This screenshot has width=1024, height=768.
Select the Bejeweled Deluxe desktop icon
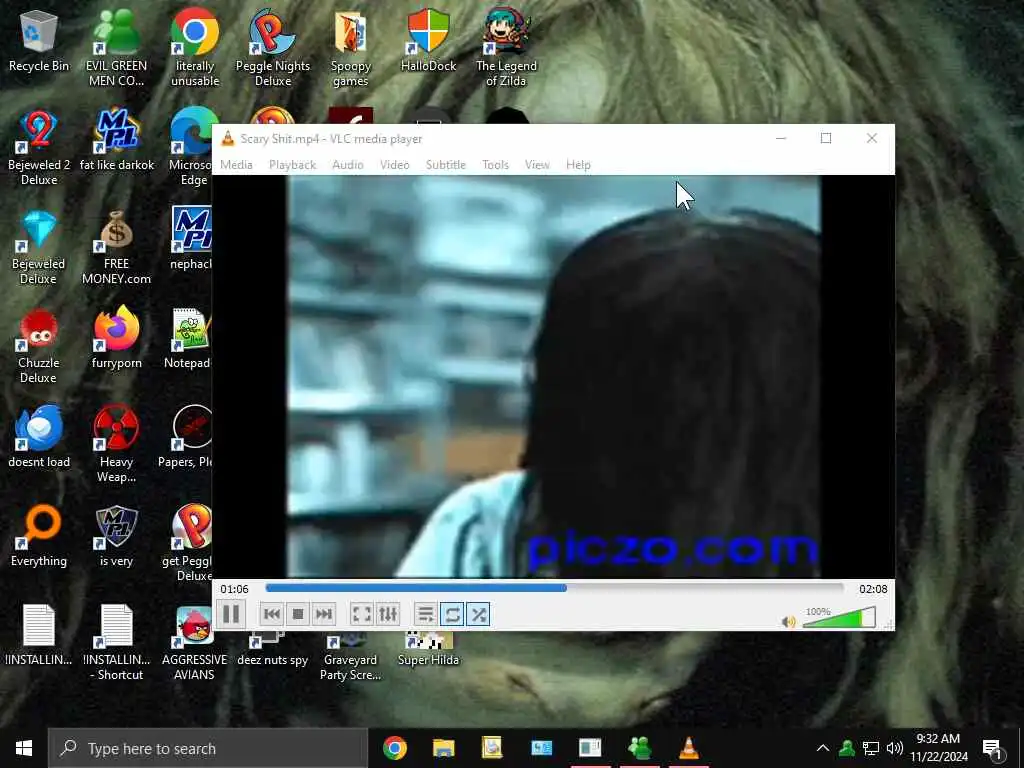coord(39,247)
